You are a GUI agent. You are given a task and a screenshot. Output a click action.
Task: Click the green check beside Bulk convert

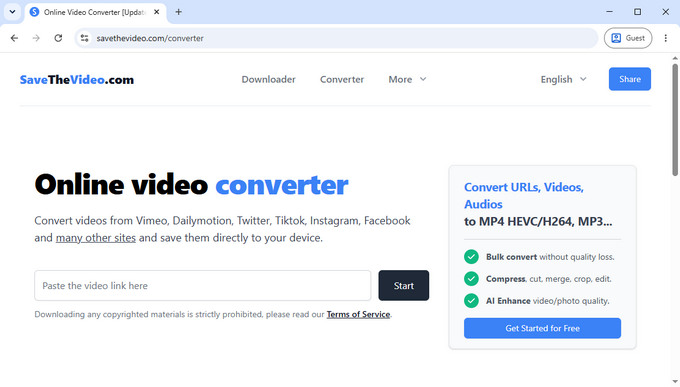471,257
